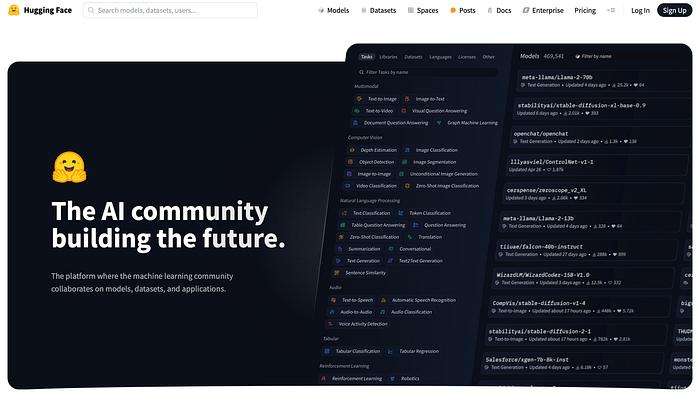Click the Summarization task icon

[340, 249]
